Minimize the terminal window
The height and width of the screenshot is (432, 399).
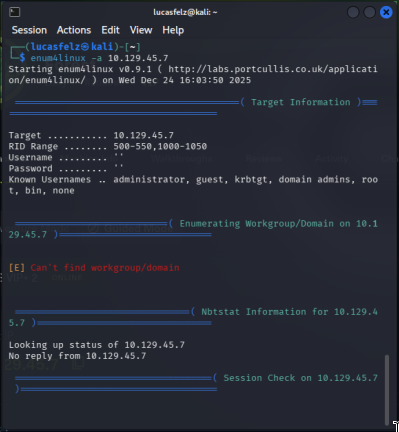[x=353, y=12]
